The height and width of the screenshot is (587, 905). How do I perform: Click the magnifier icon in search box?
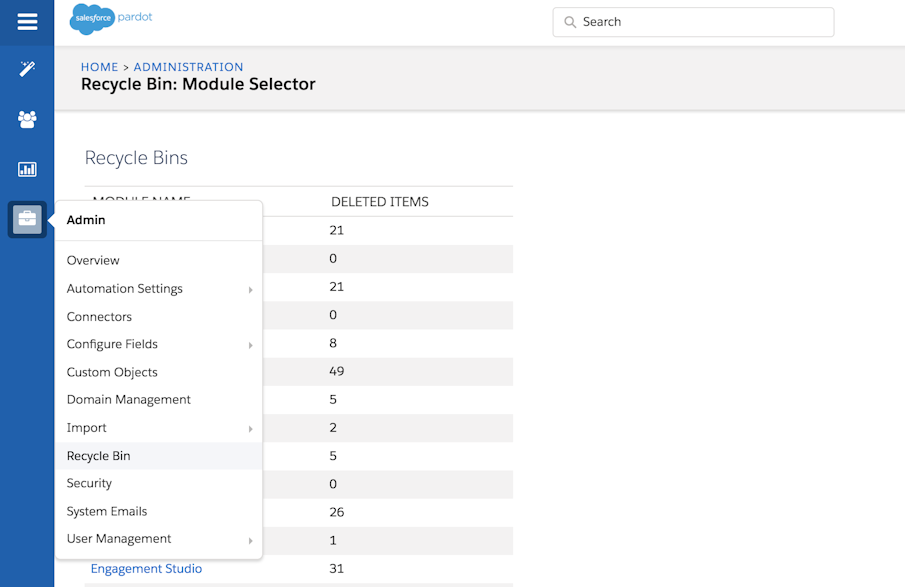(x=570, y=22)
